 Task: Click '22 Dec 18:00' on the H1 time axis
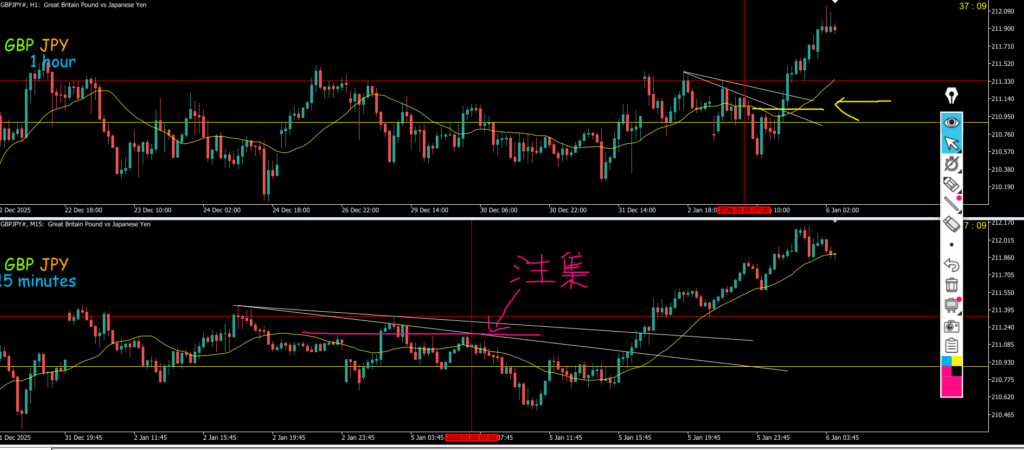84,210
